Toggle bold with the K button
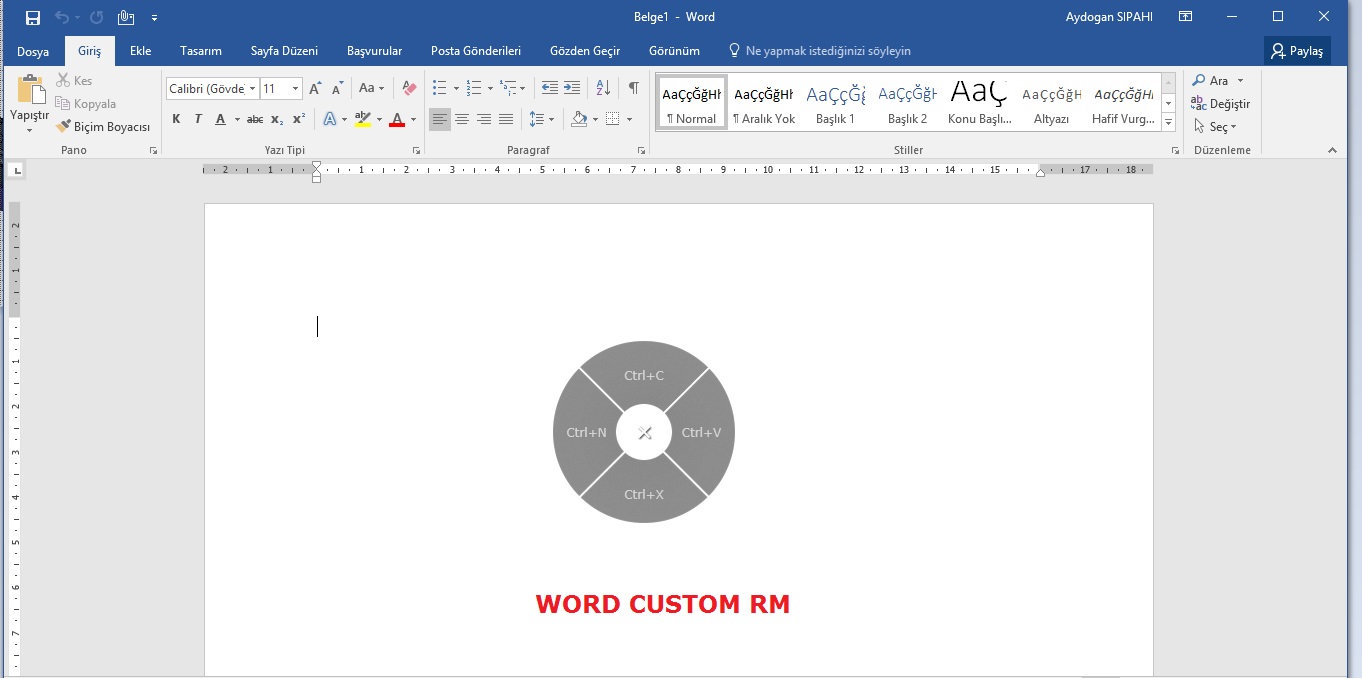The height and width of the screenshot is (679, 1362). click(x=176, y=119)
